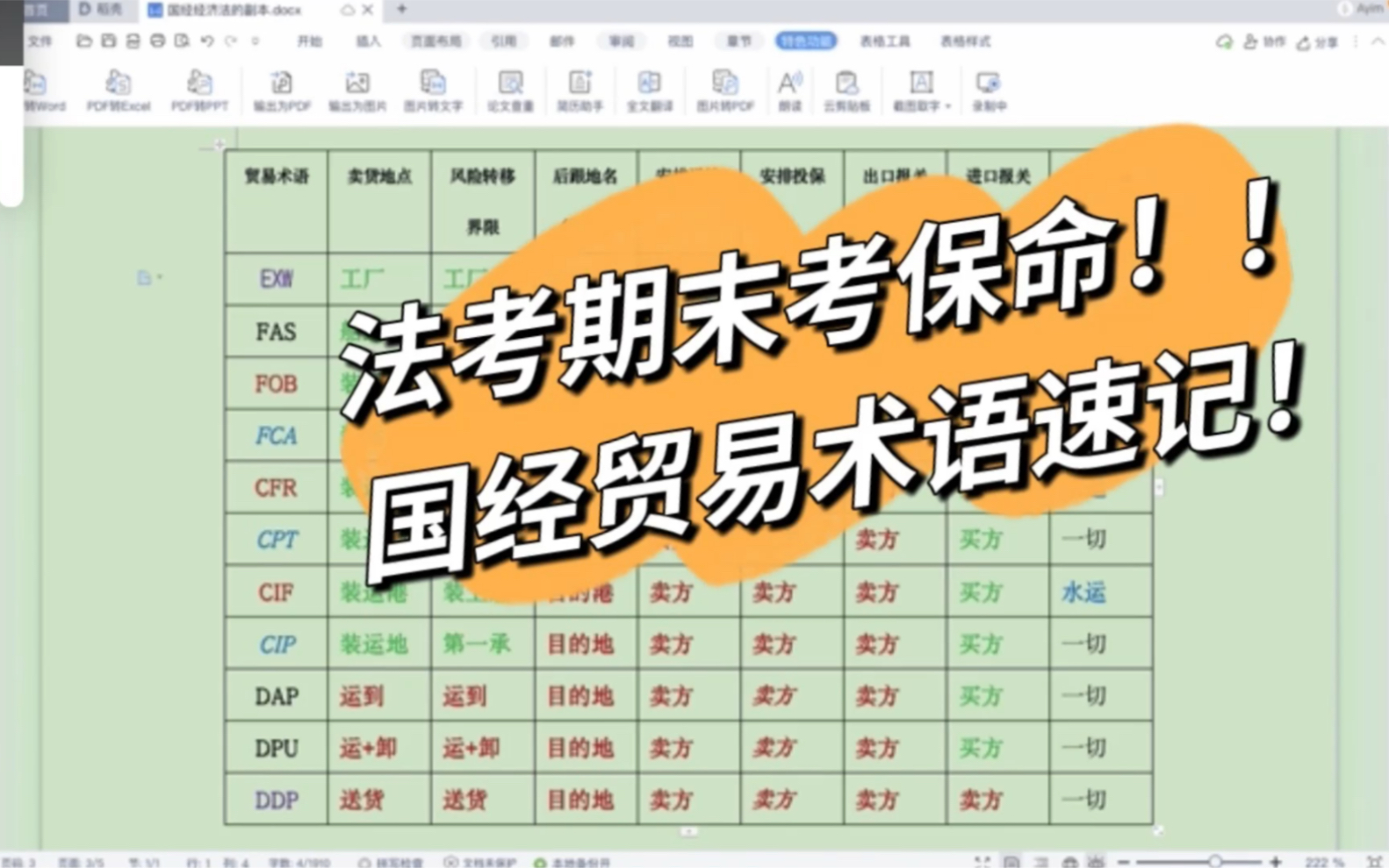Viewport: 1389px width, 868px height.
Task: Click the 输出为PDF export icon
Action: tap(282, 82)
